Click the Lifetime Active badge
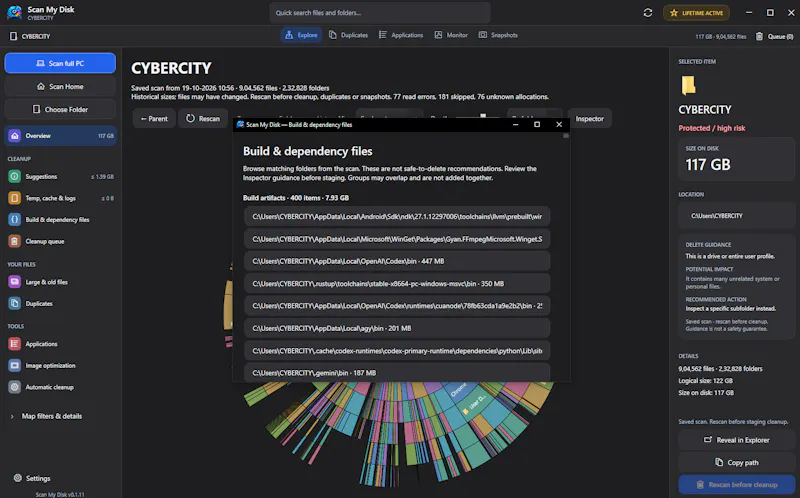Viewport: 800px width, 498px height. click(696, 13)
